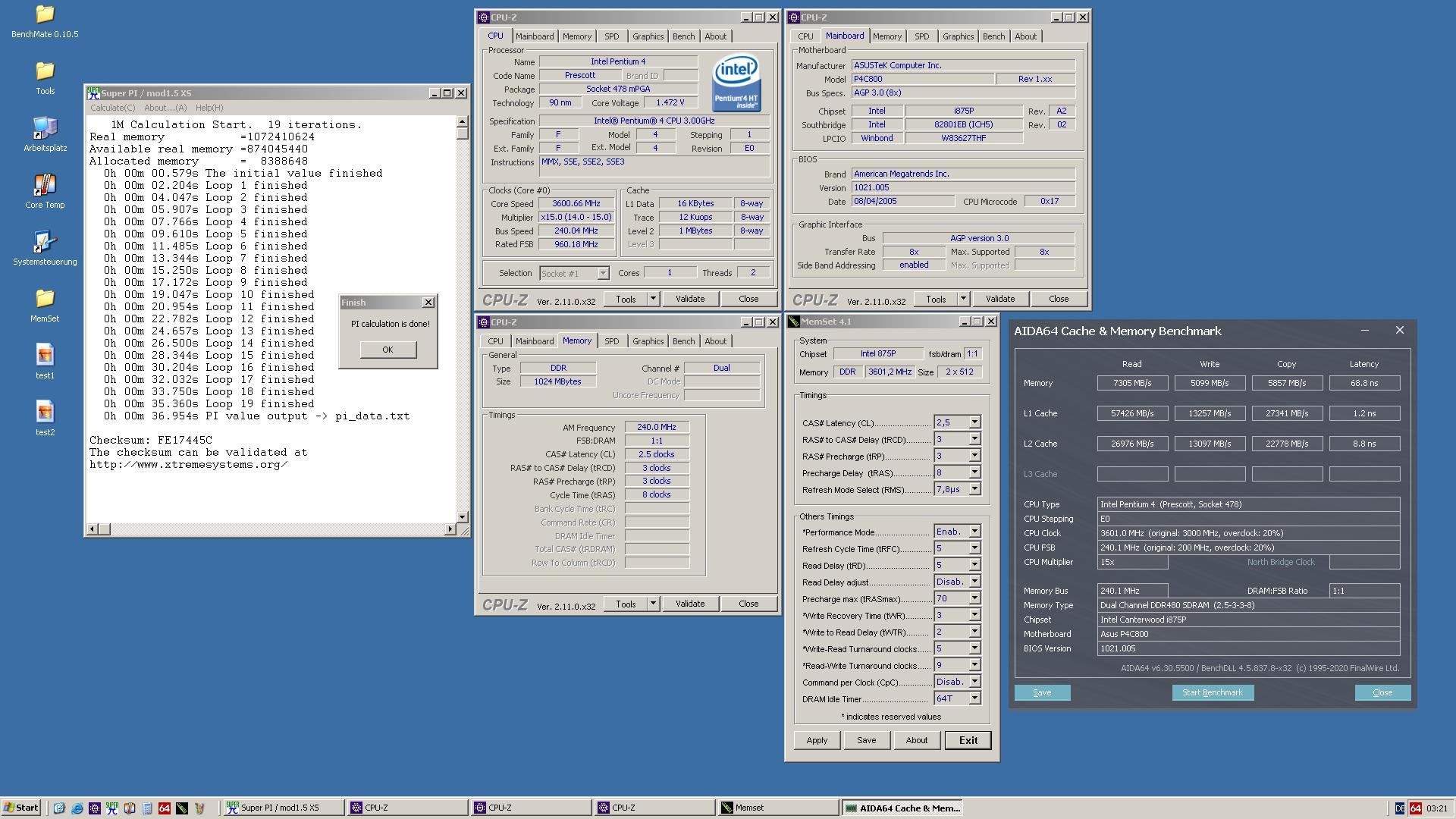Click the DE language indicator in tray

(1400, 808)
